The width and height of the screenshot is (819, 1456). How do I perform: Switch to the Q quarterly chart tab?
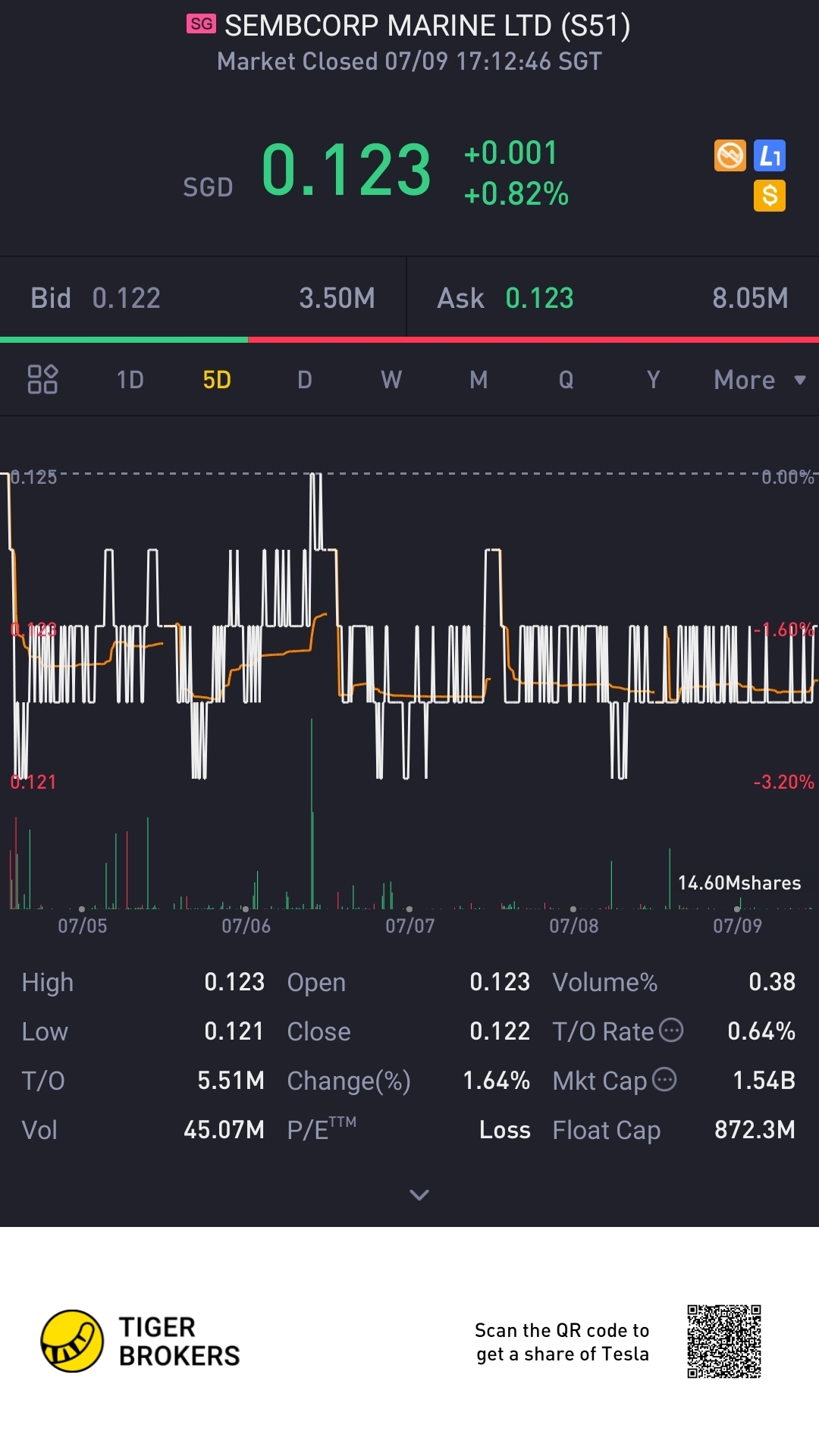click(566, 380)
